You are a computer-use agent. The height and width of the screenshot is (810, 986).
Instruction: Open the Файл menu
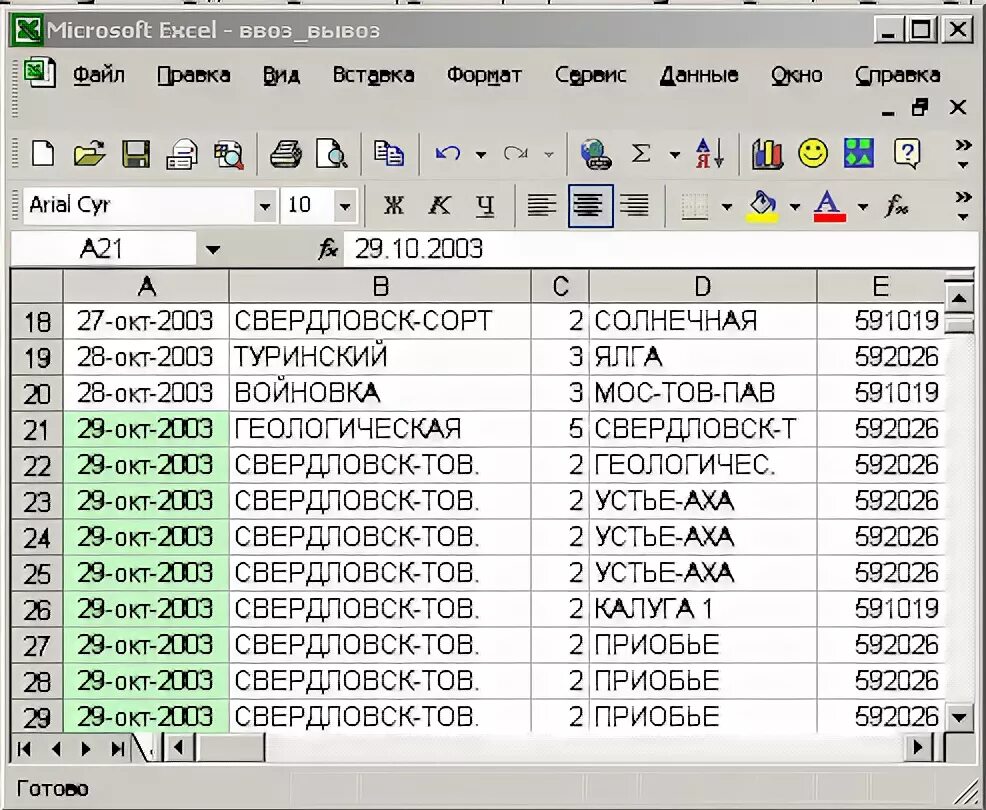(x=99, y=75)
